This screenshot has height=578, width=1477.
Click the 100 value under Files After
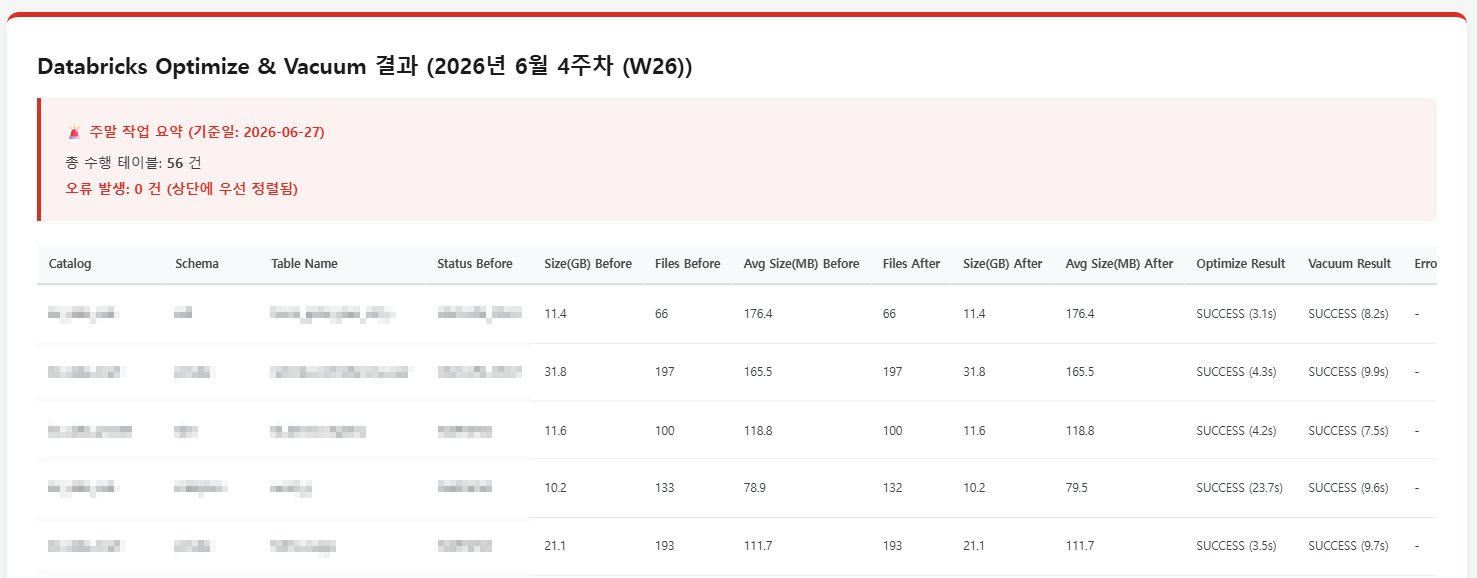coord(893,431)
